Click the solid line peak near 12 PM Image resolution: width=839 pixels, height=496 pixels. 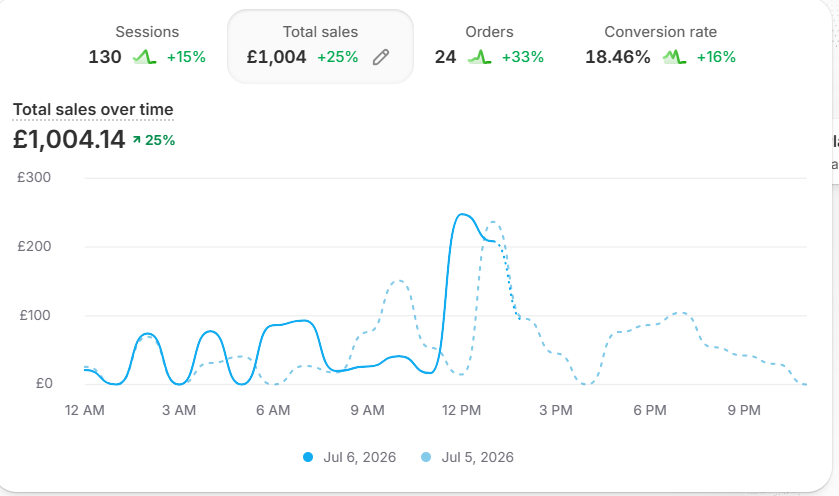click(x=462, y=215)
